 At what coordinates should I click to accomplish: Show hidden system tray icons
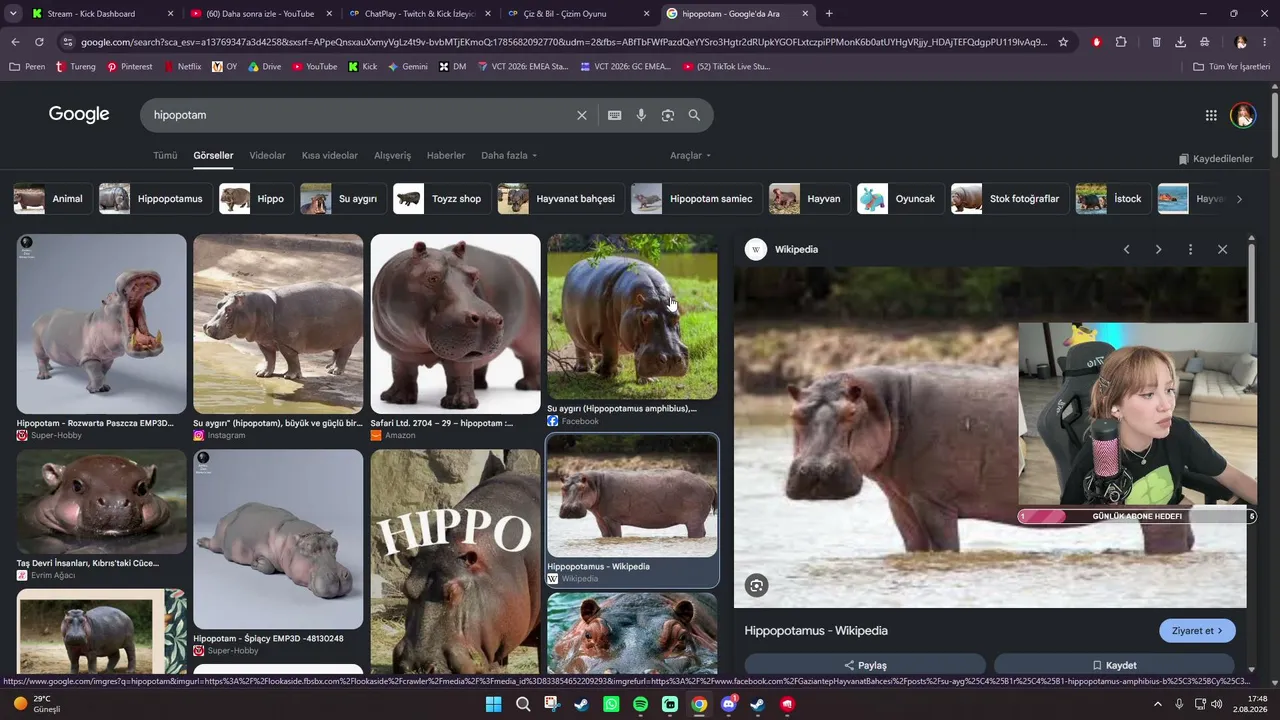coord(1158,704)
